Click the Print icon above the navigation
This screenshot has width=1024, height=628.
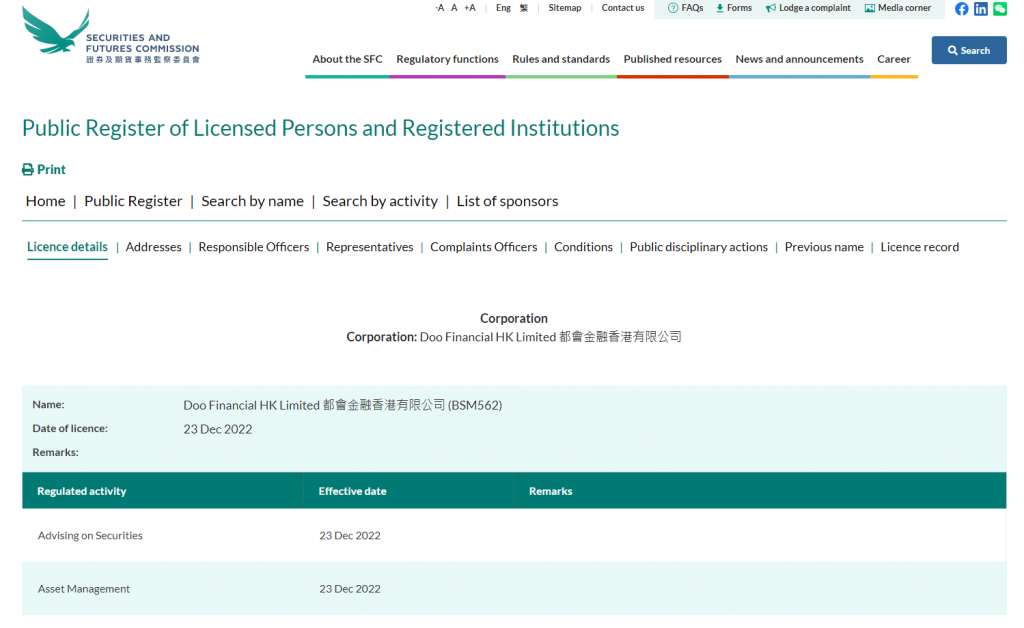tap(27, 169)
